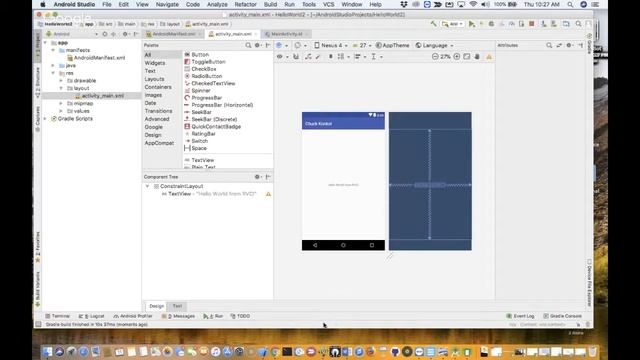Viewport: 640px width, 360px height.
Task: Open Palette panel gear settings
Action: [258, 45]
